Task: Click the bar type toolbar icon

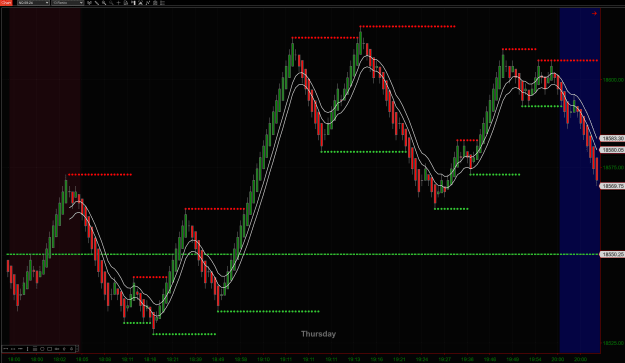Action: (x=89, y=3)
